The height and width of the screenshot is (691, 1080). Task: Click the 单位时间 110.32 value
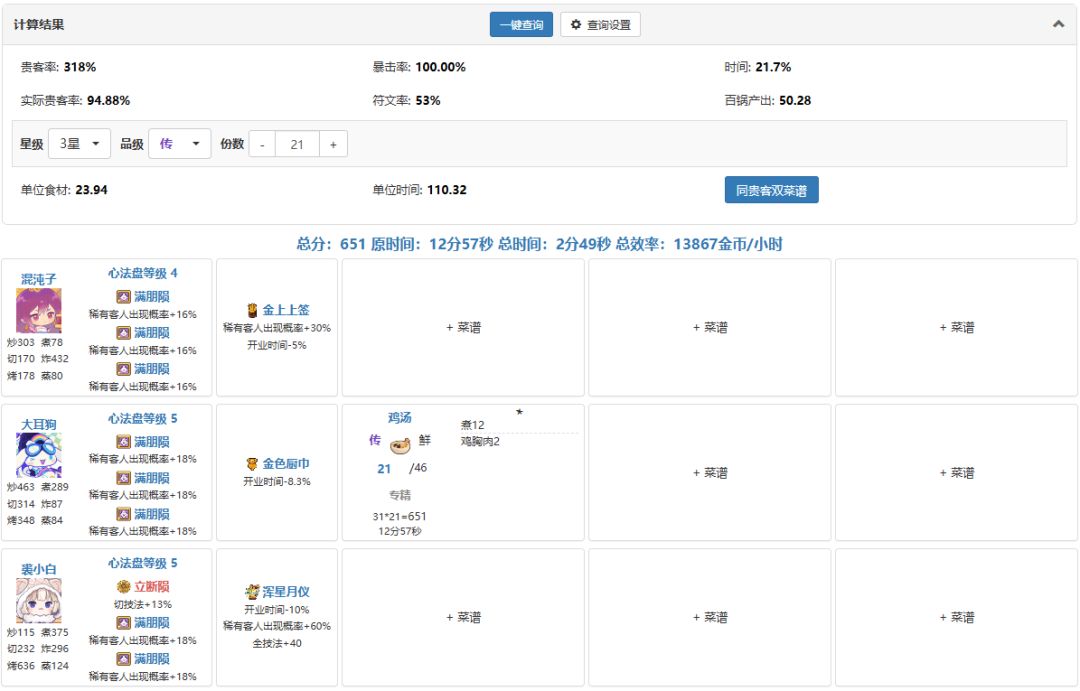click(x=446, y=189)
